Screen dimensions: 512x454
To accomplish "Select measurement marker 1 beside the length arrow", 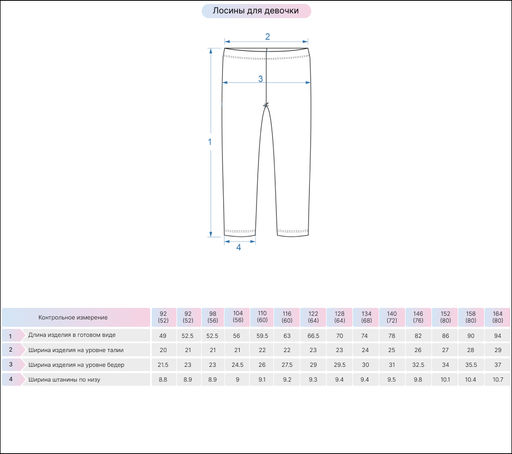I will (210, 142).
